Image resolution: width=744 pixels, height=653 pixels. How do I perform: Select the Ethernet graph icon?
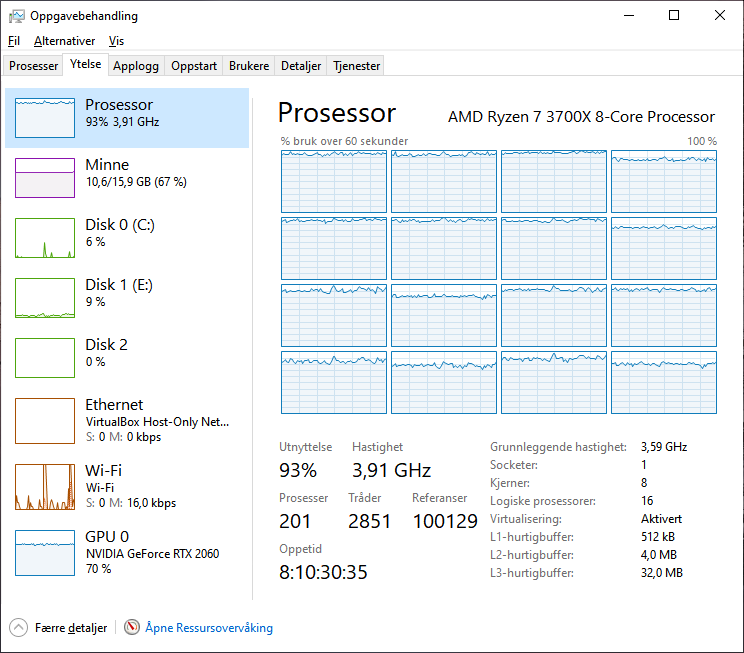point(45,418)
